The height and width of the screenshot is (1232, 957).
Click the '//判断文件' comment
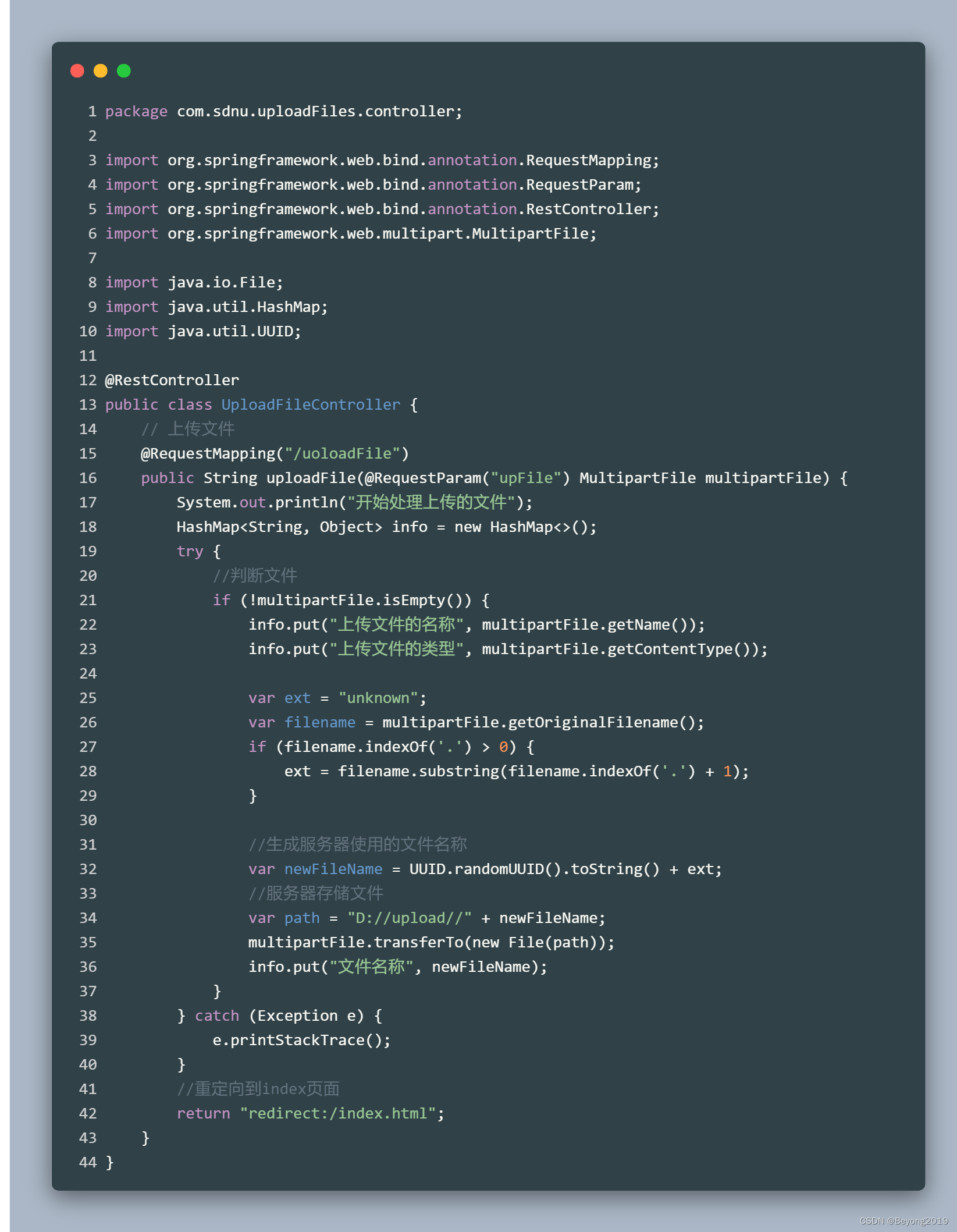tap(255, 576)
